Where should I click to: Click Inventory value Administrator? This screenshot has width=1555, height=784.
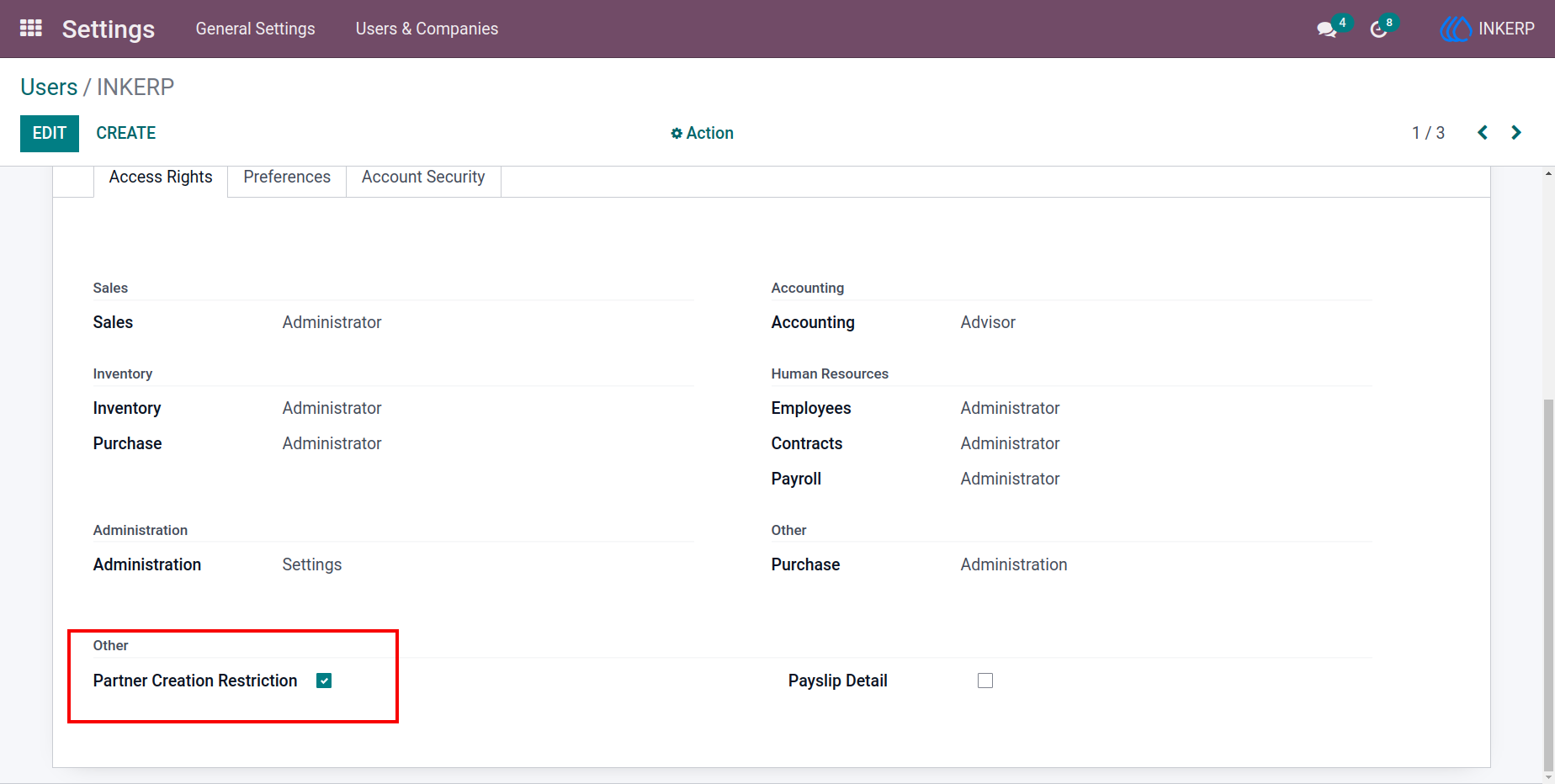pyautogui.click(x=332, y=408)
